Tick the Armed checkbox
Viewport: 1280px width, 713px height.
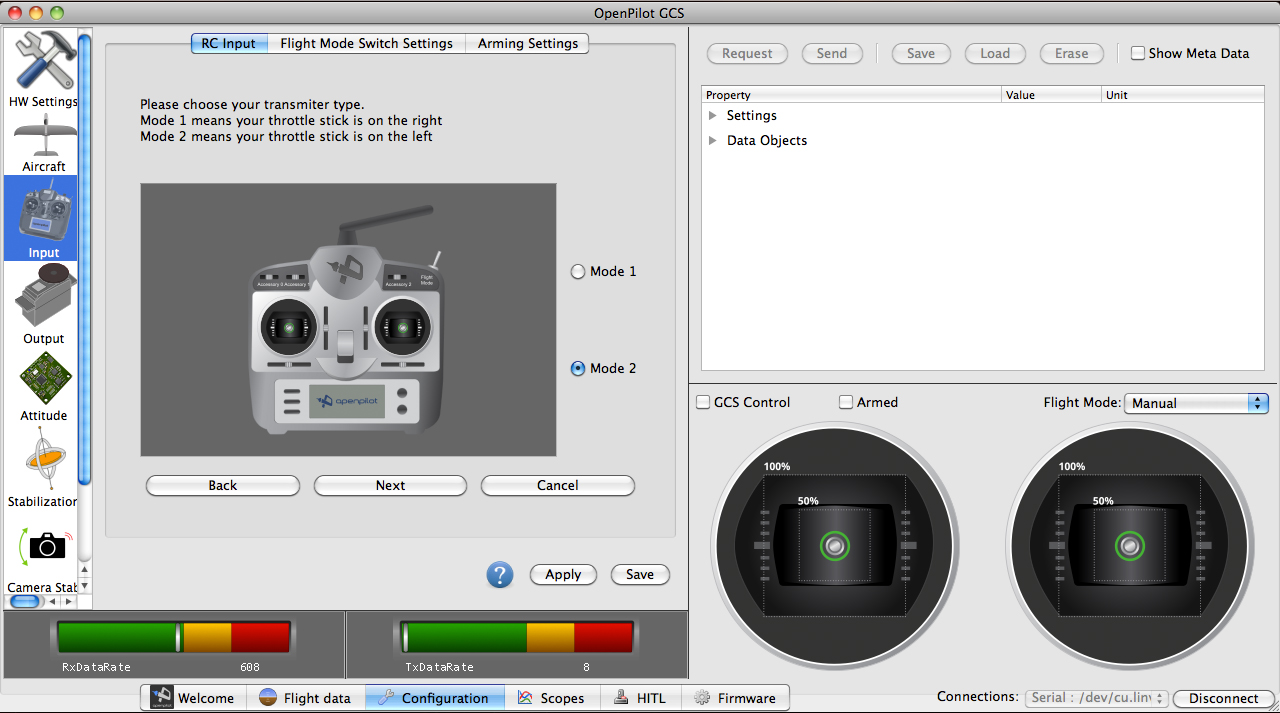coord(846,402)
